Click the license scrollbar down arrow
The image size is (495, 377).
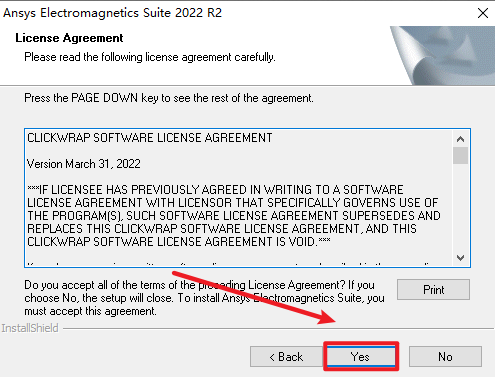[x=460, y=258]
